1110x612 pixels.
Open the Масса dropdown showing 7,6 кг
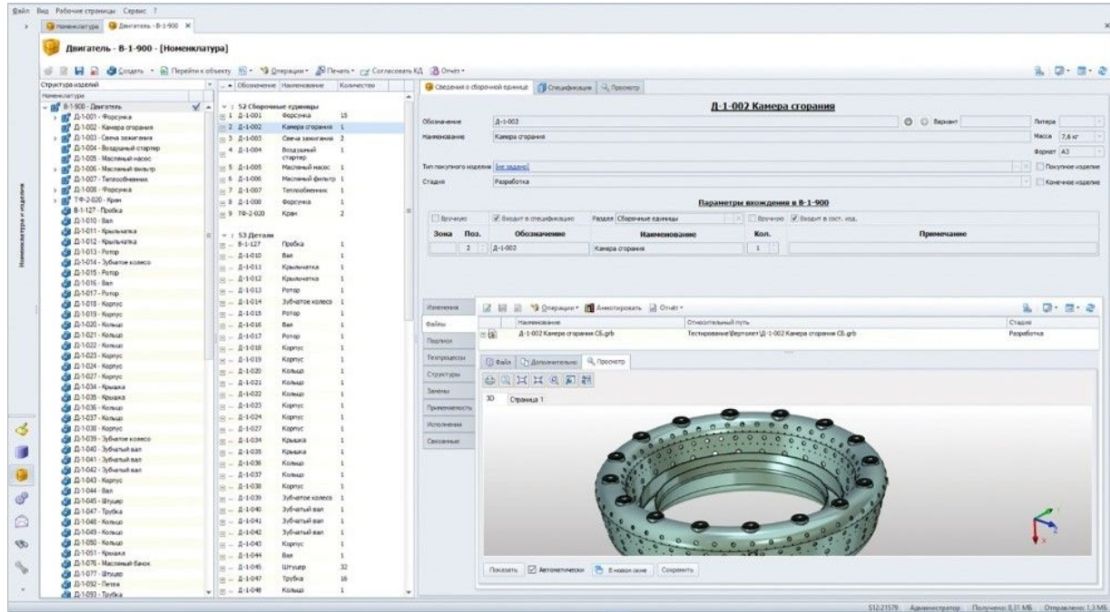(1099, 136)
